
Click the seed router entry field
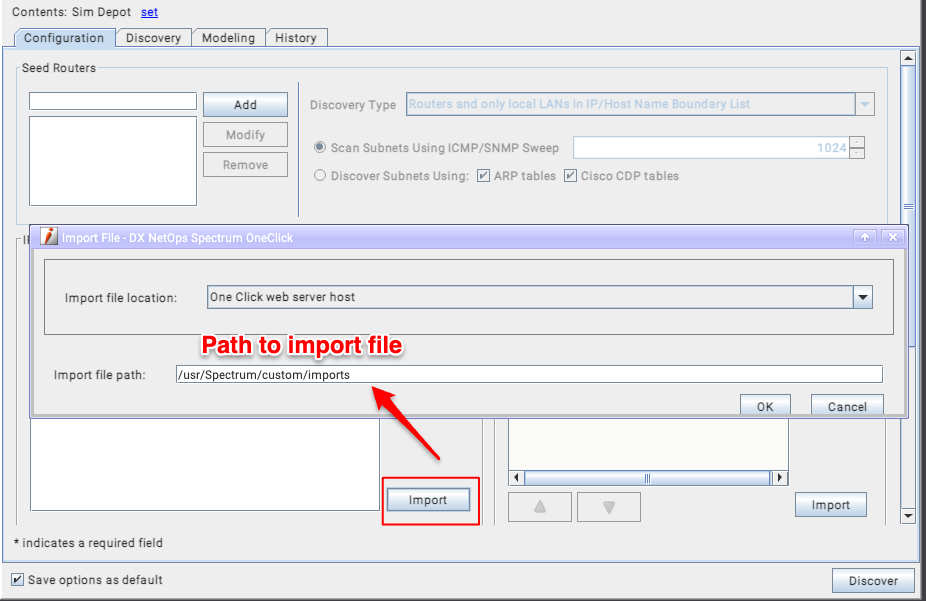click(113, 101)
